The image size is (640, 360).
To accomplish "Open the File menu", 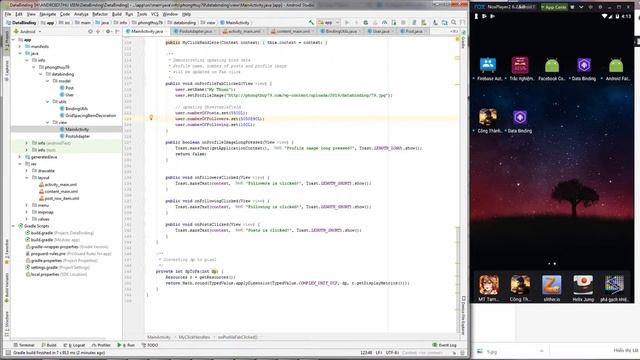I will pyautogui.click(x=8, y=14).
